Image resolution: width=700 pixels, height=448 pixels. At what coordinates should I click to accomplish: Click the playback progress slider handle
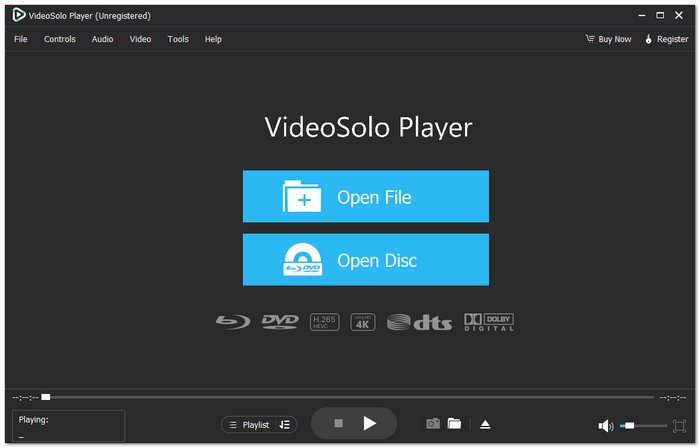click(46, 397)
